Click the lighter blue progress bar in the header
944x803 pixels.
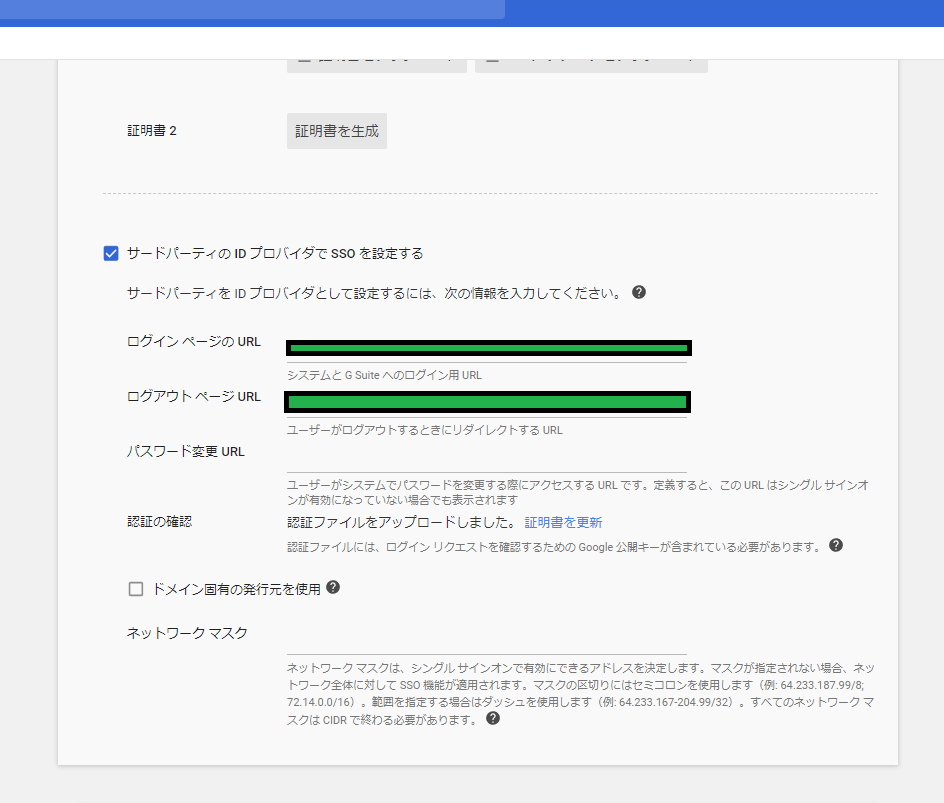pos(250,9)
